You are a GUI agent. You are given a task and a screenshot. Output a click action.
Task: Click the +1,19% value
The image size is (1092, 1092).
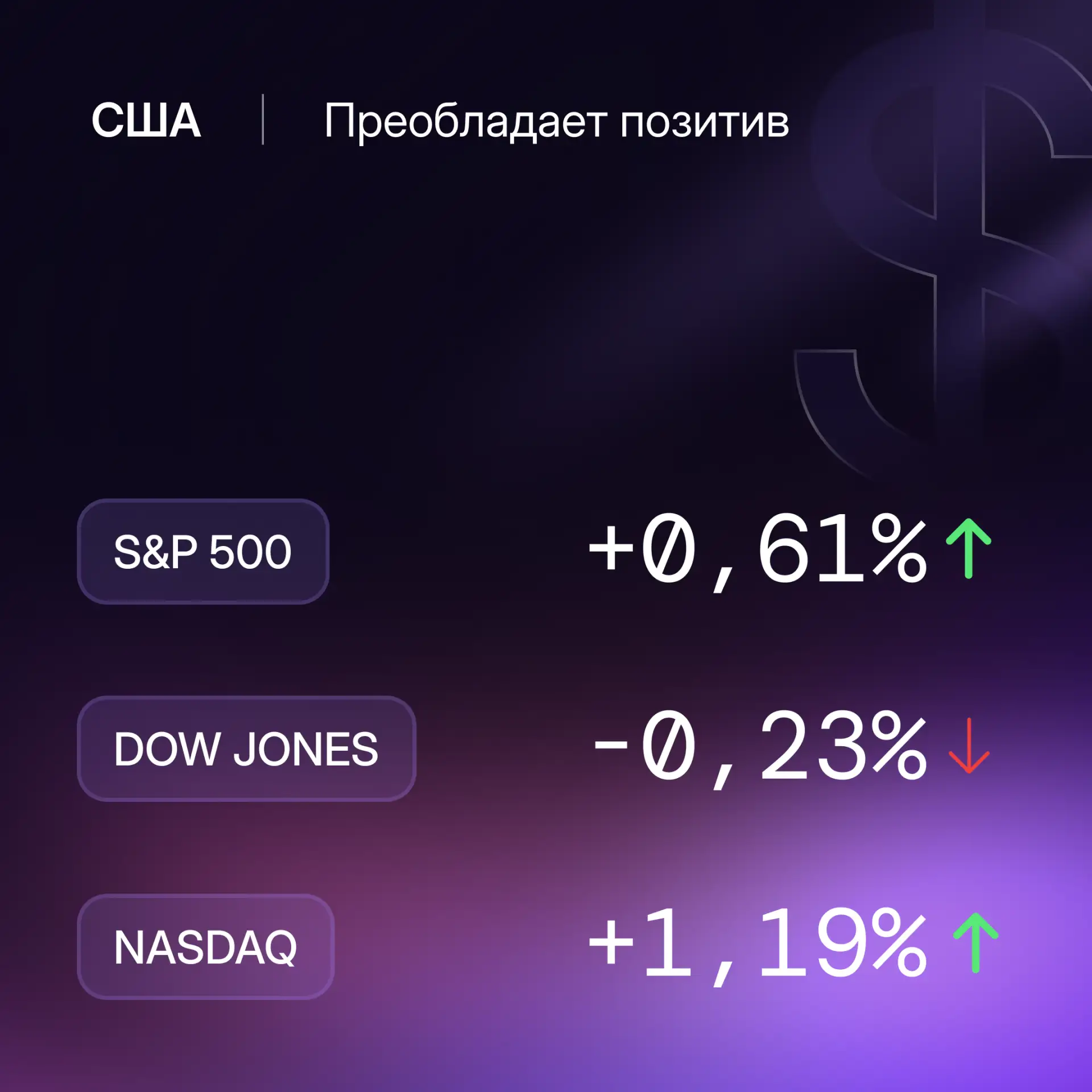pos(758,945)
